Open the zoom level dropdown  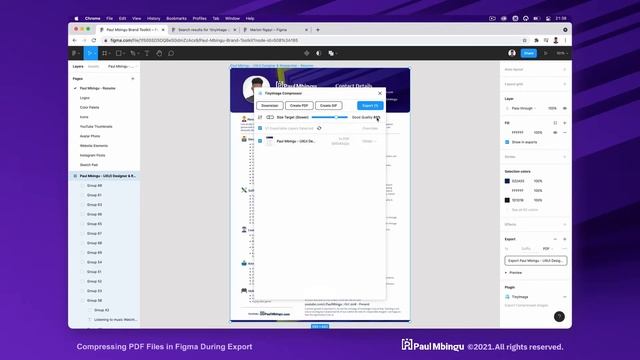pyautogui.click(x=562, y=53)
